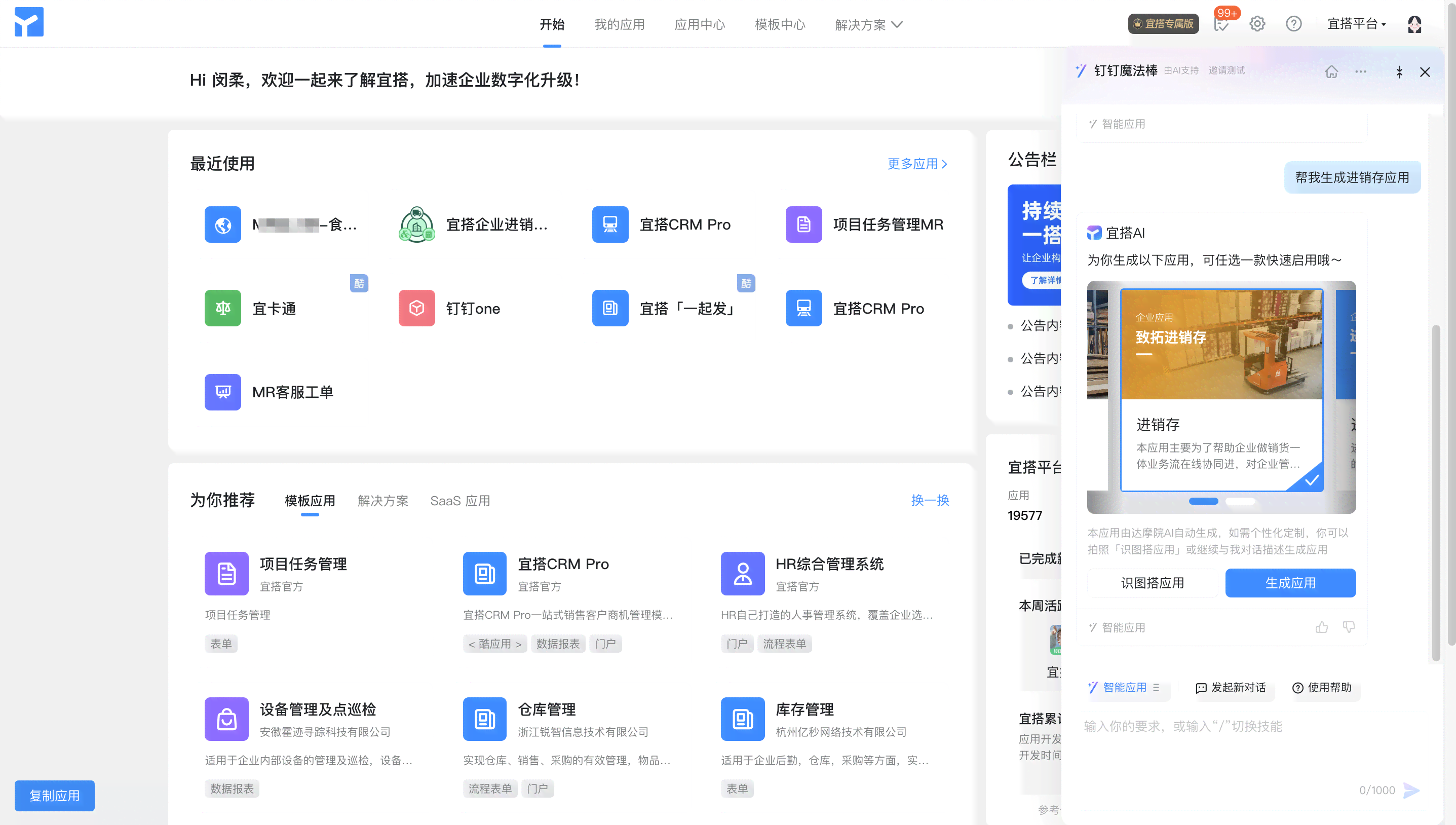The height and width of the screenshot is (825, 1456).
Task: Open MR客服工单 app icon
Action: coord(222,392)
